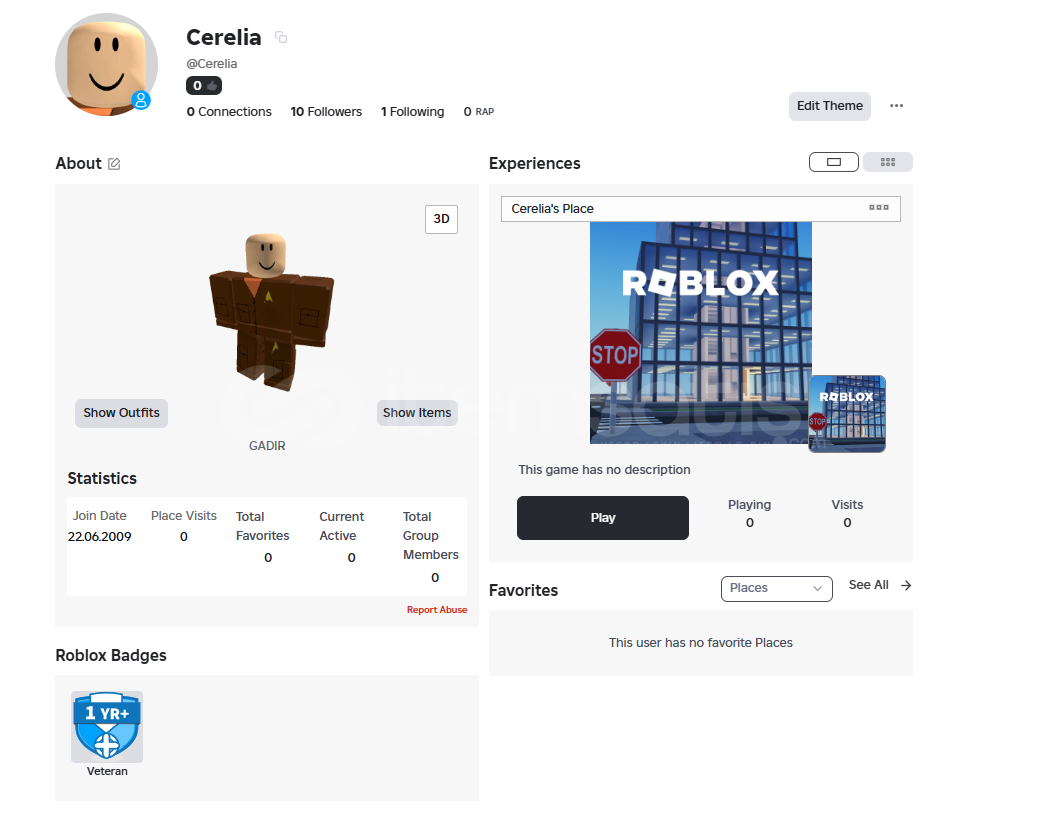Switch Experiences to slideshow view
This screenshot has height=816, width=1045.
pyautogui.click(x=834, y=162)
